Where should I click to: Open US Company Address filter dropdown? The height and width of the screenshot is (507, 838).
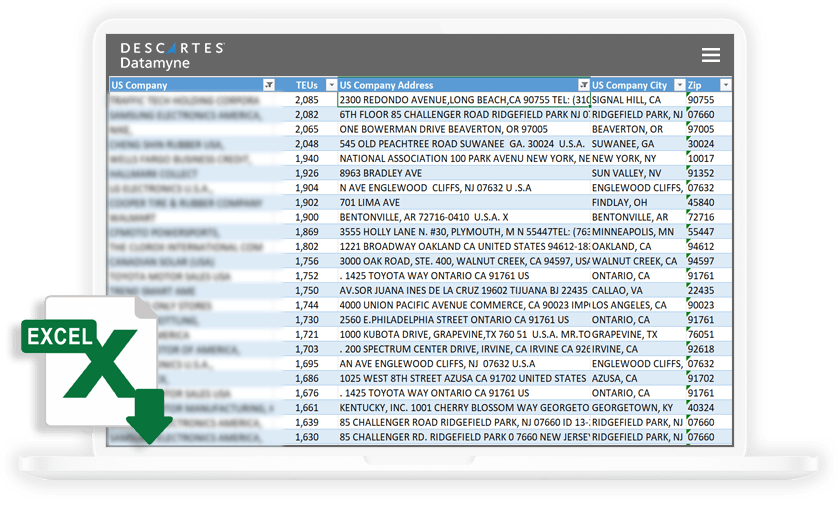coord(584,86)
